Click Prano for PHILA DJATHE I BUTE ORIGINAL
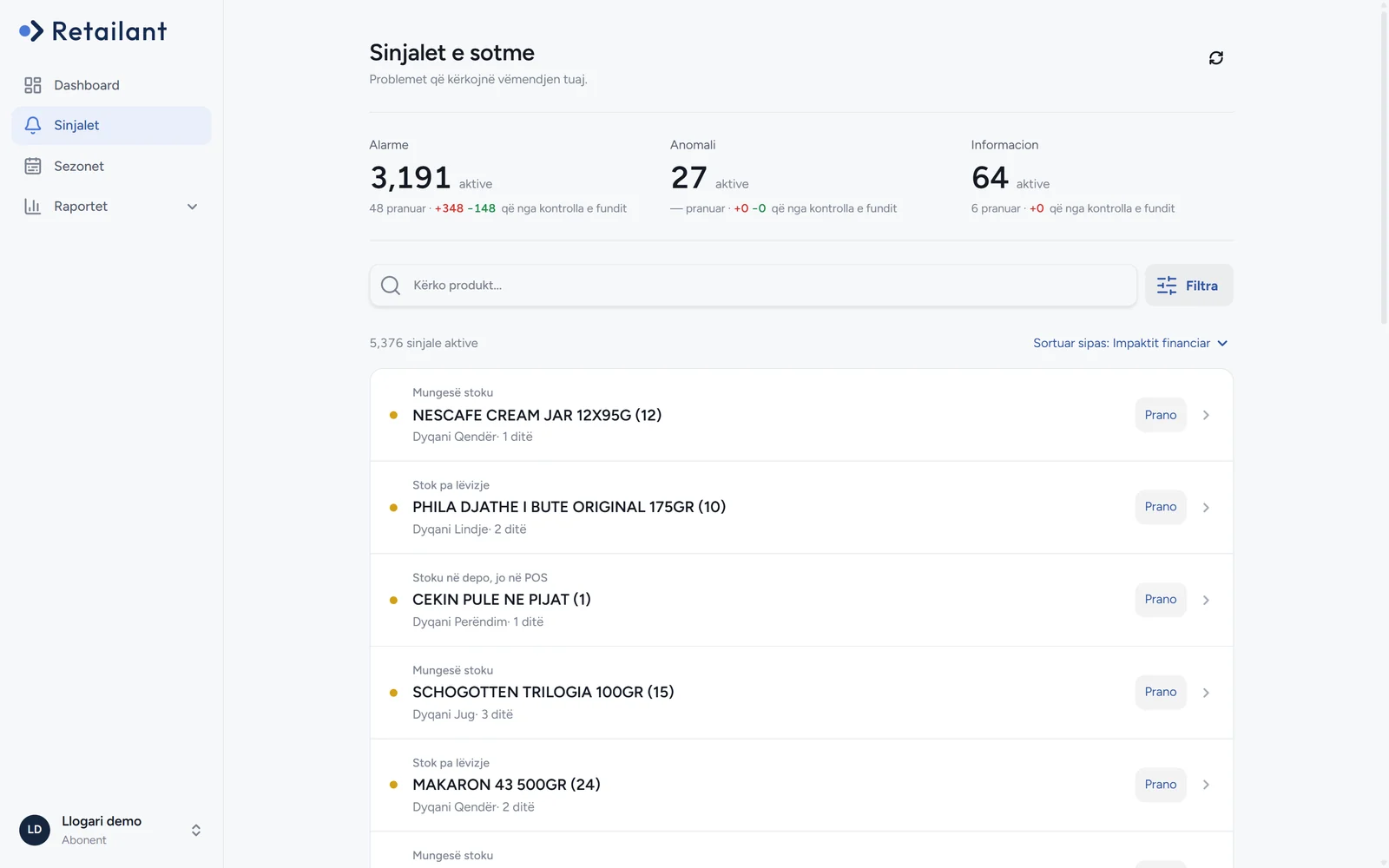1389x868 pixels. (1161, 507)
